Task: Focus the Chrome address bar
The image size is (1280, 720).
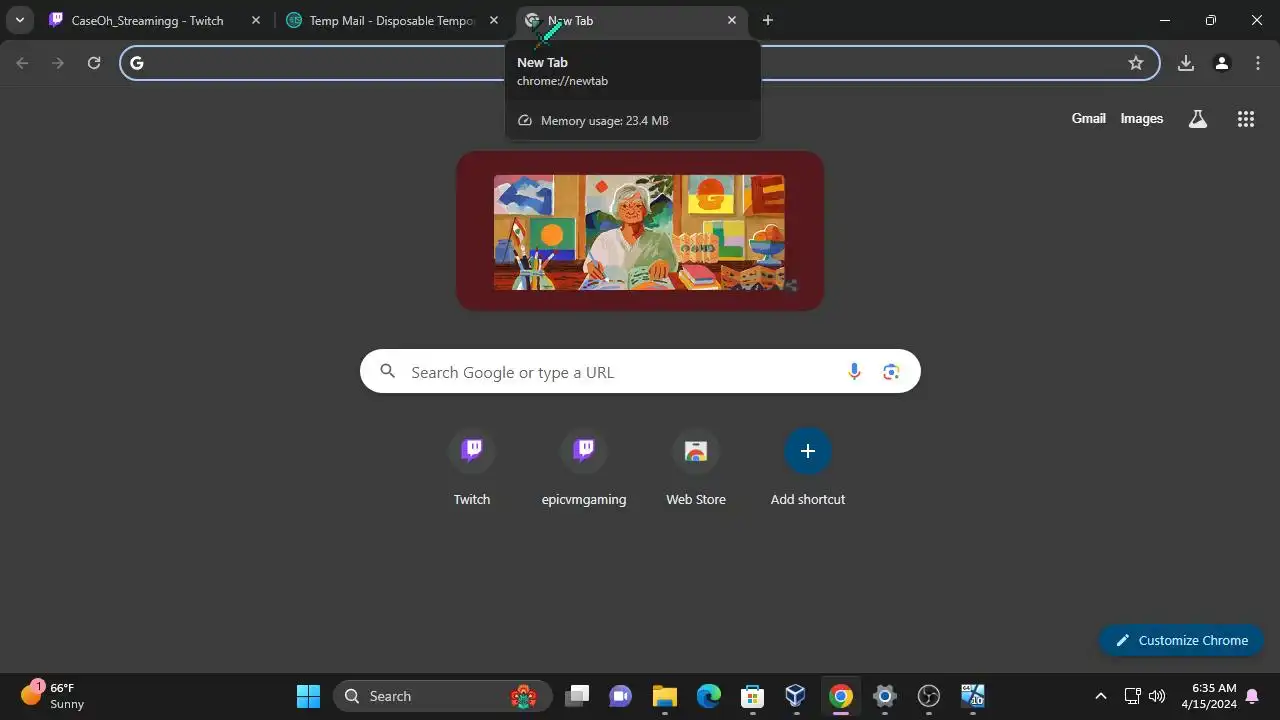Action: click(640, 63)
